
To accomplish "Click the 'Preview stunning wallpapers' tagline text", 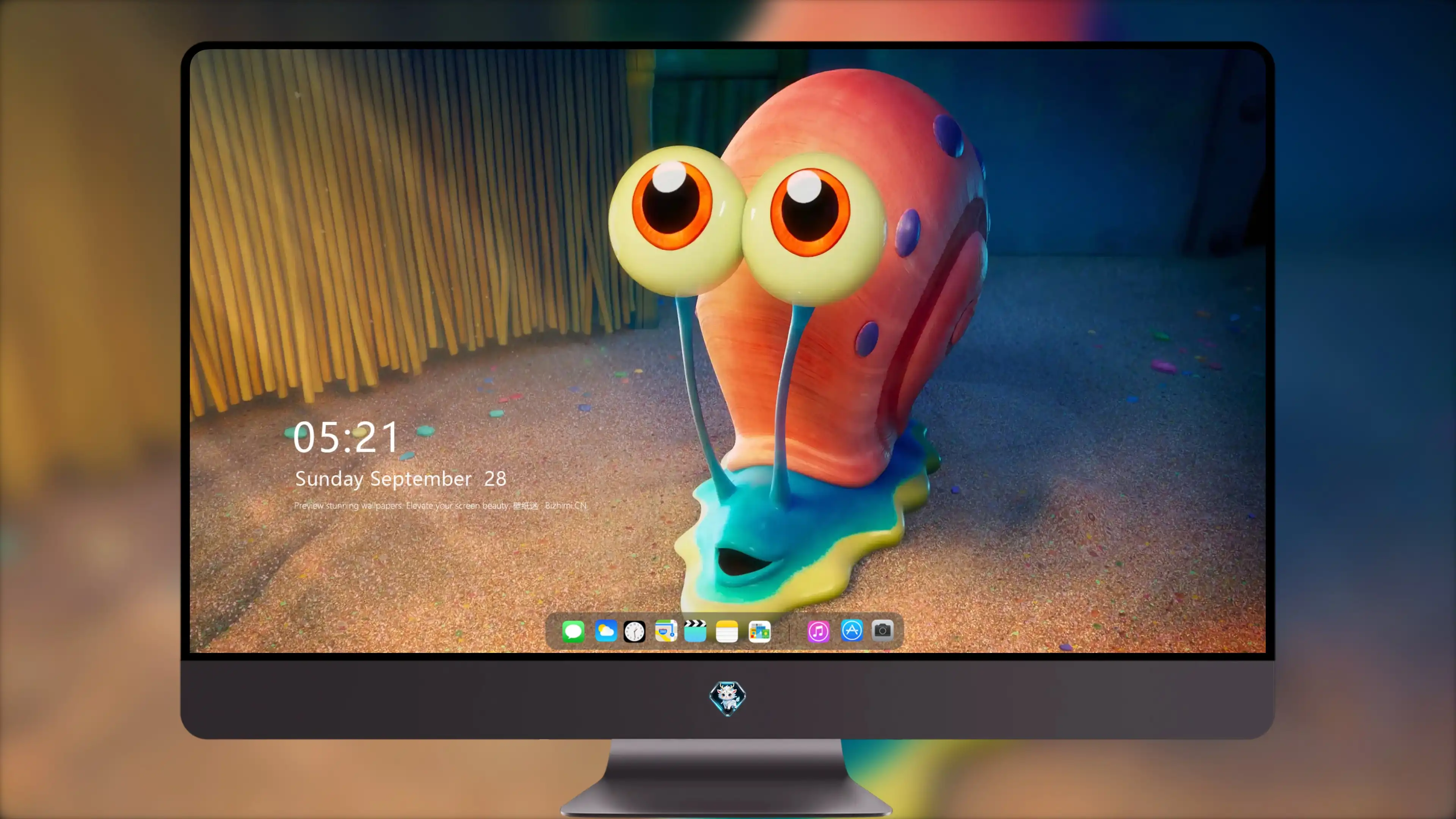I will [x=441, y=505].
